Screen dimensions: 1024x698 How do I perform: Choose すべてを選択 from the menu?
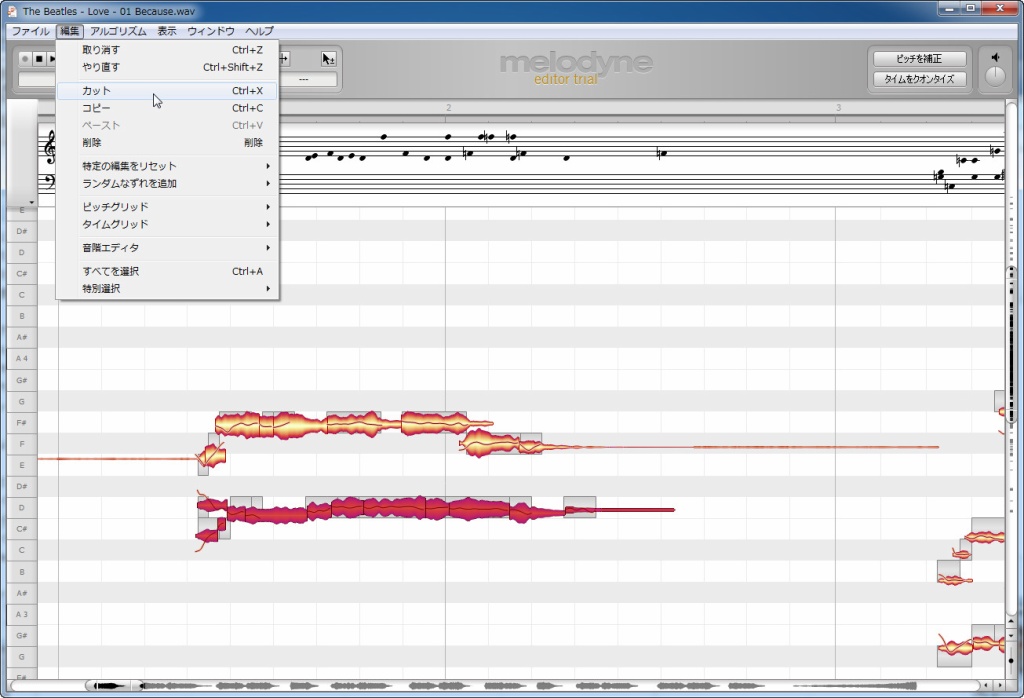tap(168, 271)
